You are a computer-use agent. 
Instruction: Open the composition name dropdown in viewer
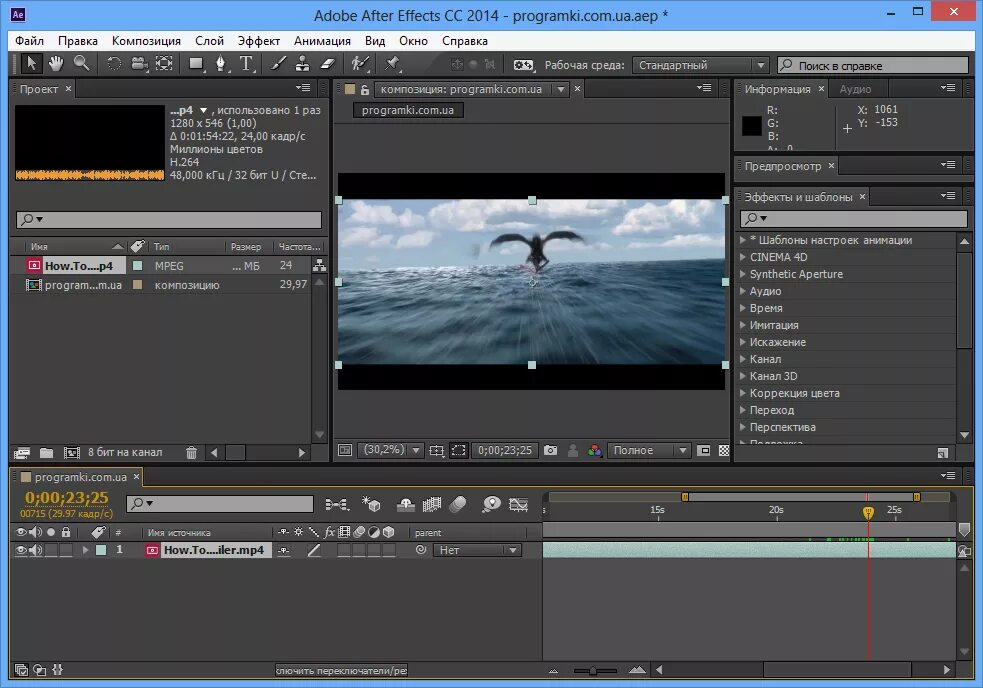(561, 89)
